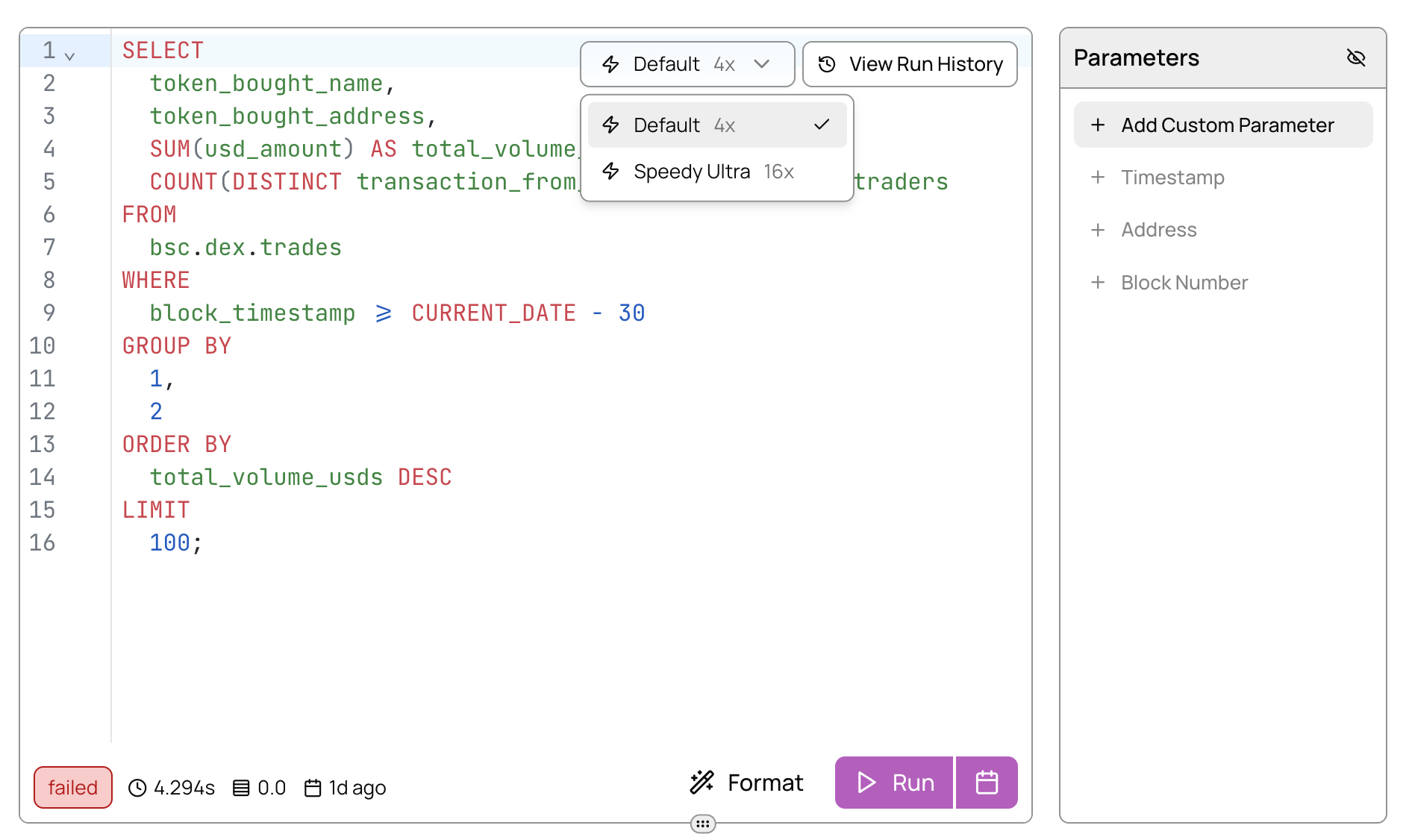This screenshot has height=840, width=1409.
Task: Open the Default 4x engine dropdown
Action: [687, 64]
